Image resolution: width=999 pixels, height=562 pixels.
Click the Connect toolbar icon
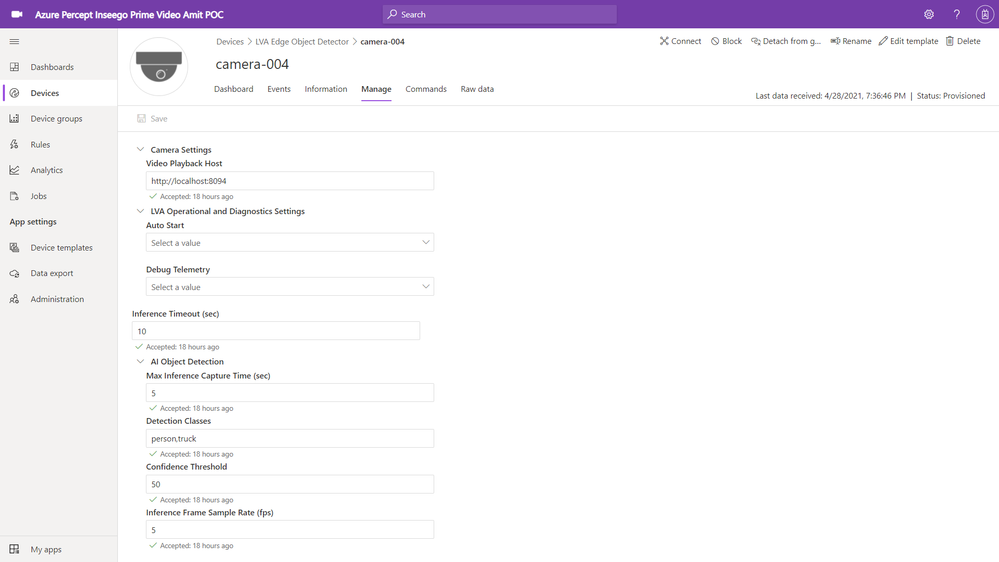664,41
